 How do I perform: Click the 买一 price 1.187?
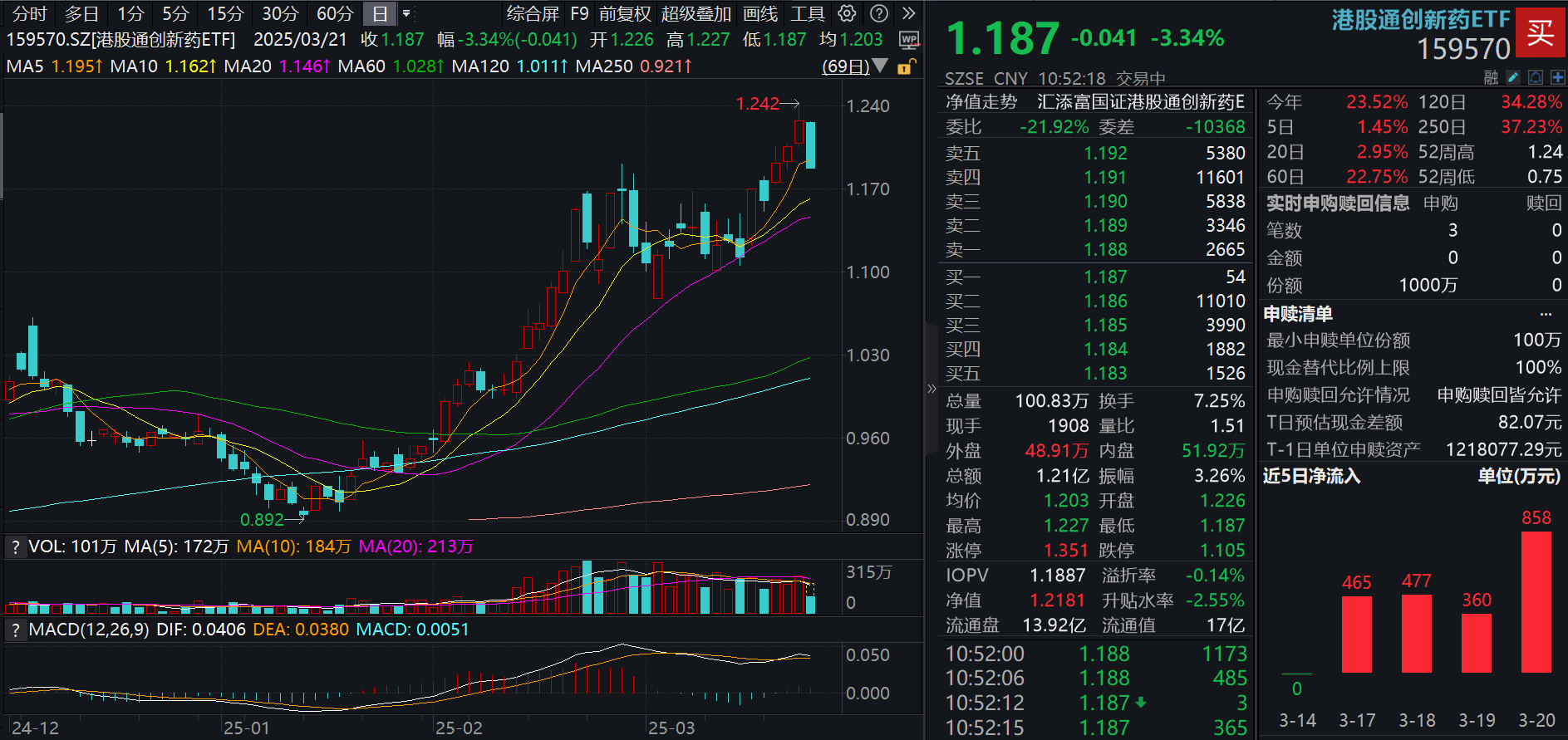point(1105,277)
